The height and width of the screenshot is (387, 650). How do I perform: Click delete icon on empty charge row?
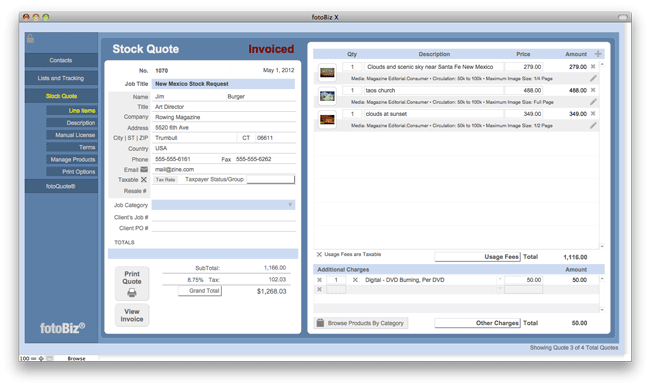pos(319,289)
